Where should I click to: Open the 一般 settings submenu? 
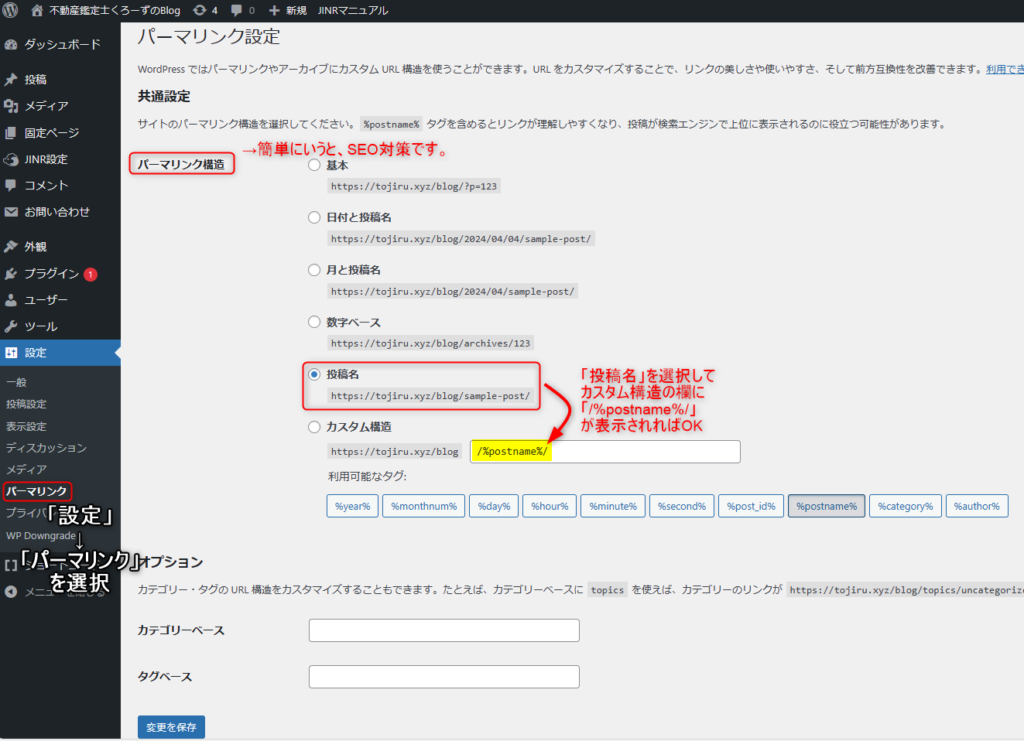click(16, 383)
